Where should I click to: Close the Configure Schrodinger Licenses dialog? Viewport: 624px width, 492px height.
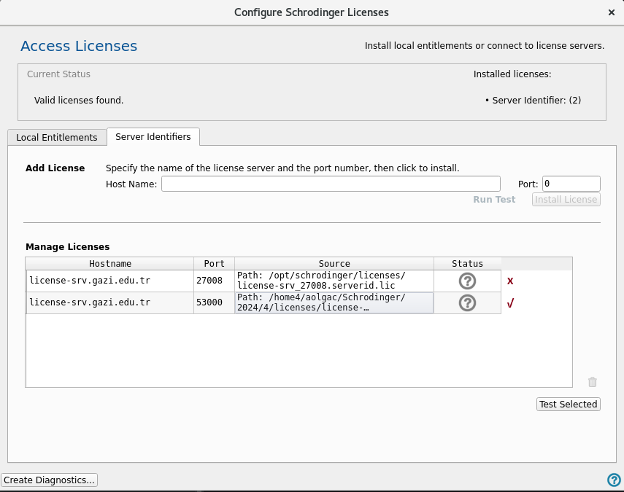click(x=612, y=12)
